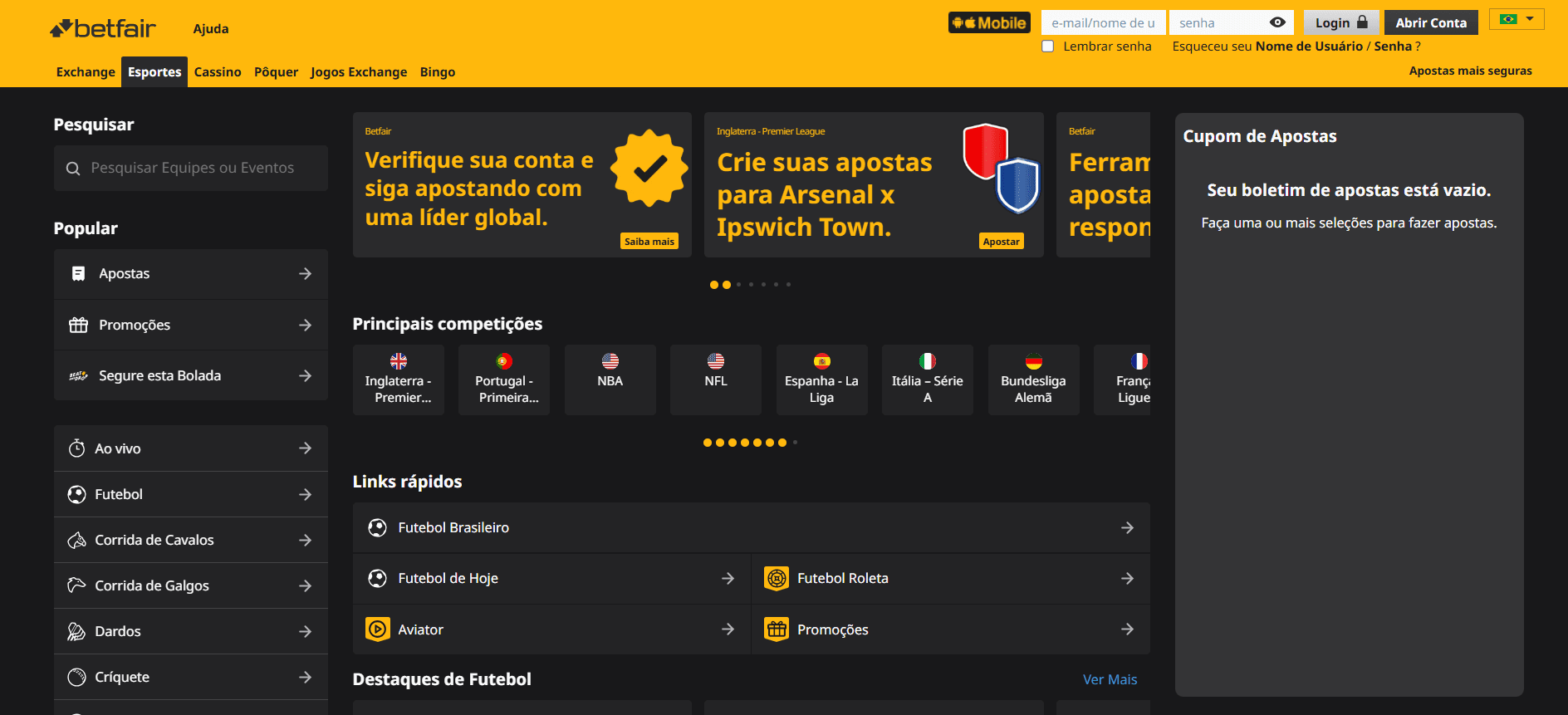Click the Saiba mais banner button

click(x=649, y=241)
